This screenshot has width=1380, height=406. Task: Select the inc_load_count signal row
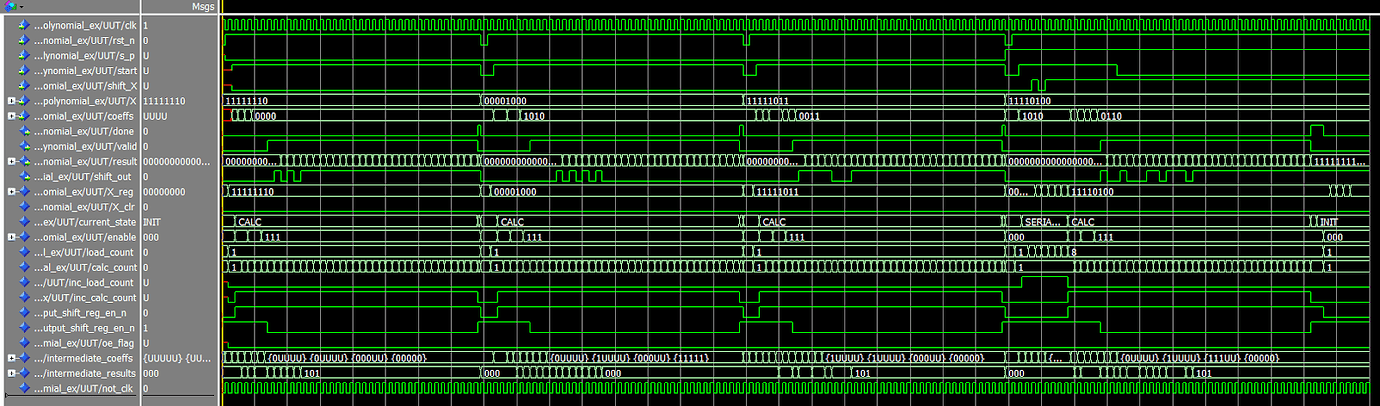click(85, 282)
